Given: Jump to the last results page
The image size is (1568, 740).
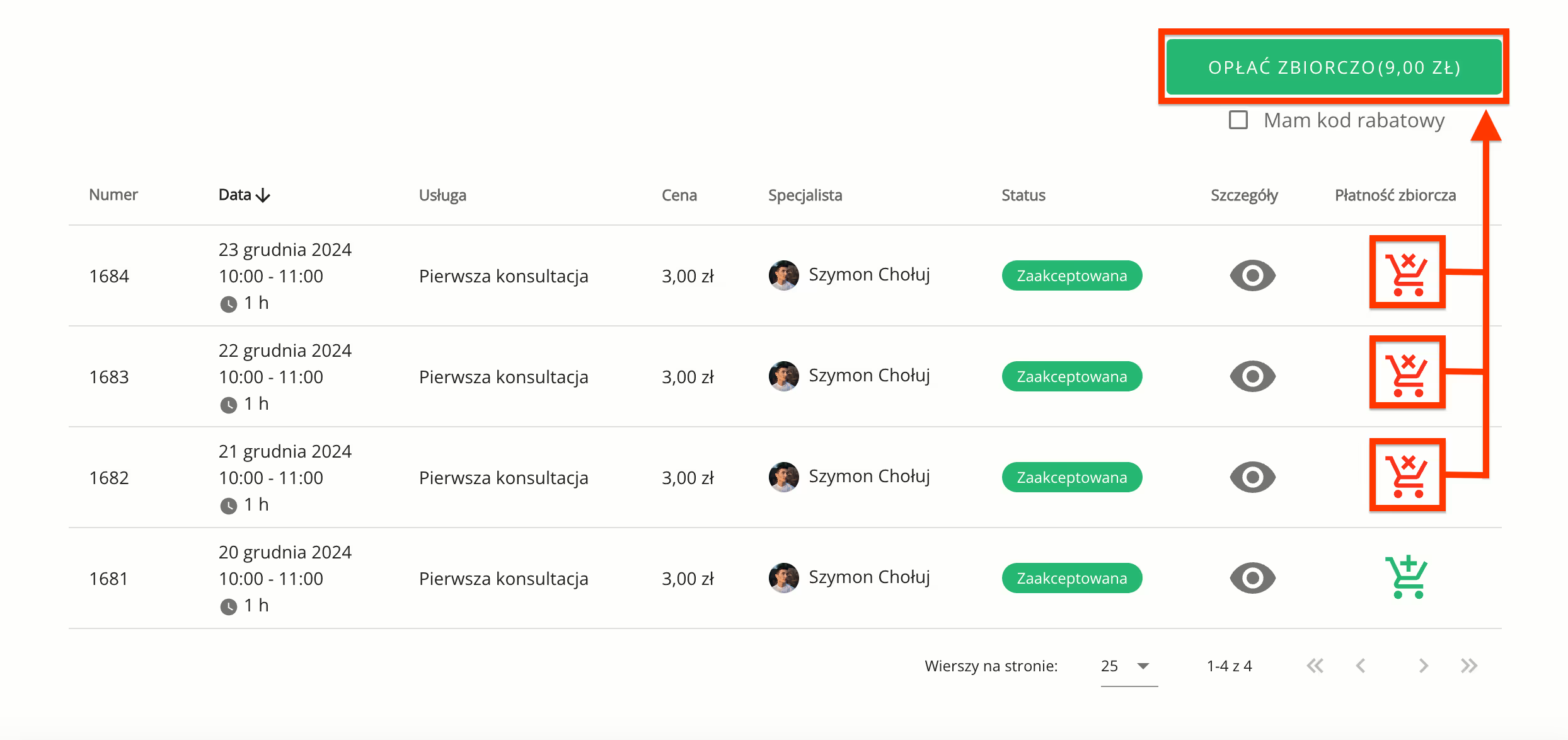Looking at the screenshot, I should (1469, 666).
